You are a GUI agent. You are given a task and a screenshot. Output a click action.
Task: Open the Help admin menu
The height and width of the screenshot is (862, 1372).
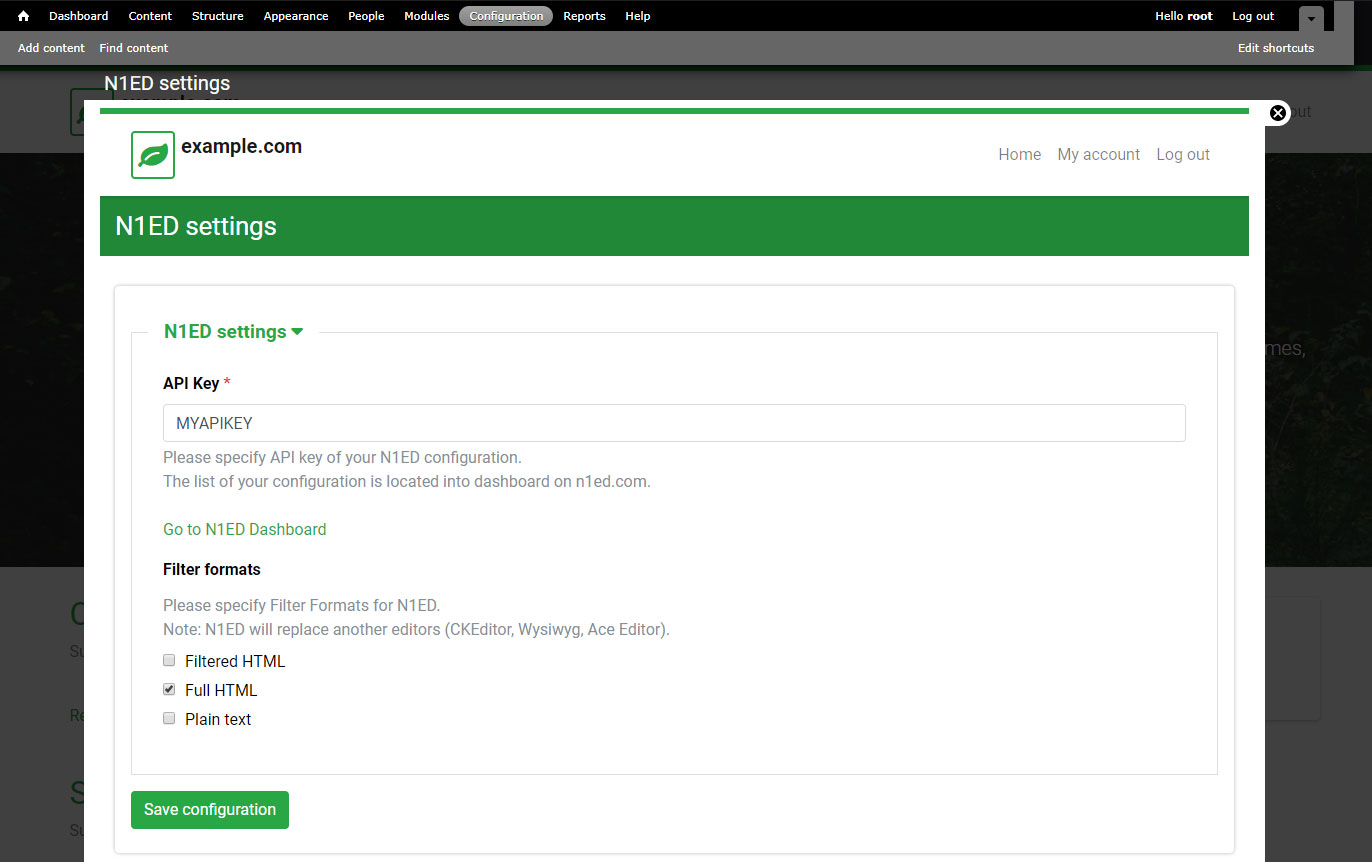click(x=638, y=16)
